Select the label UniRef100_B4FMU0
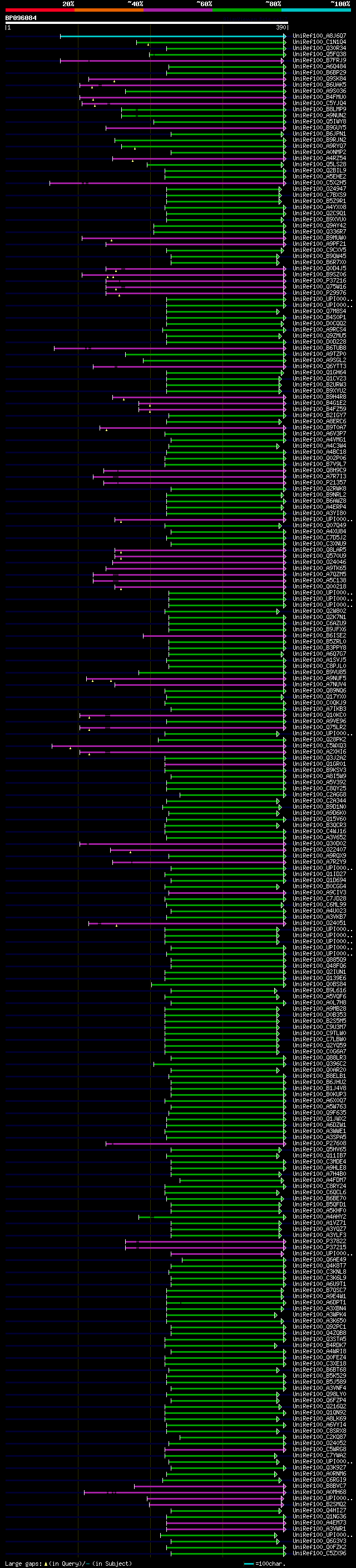This screenshot has width=356, height=1568. click(319, 97)
